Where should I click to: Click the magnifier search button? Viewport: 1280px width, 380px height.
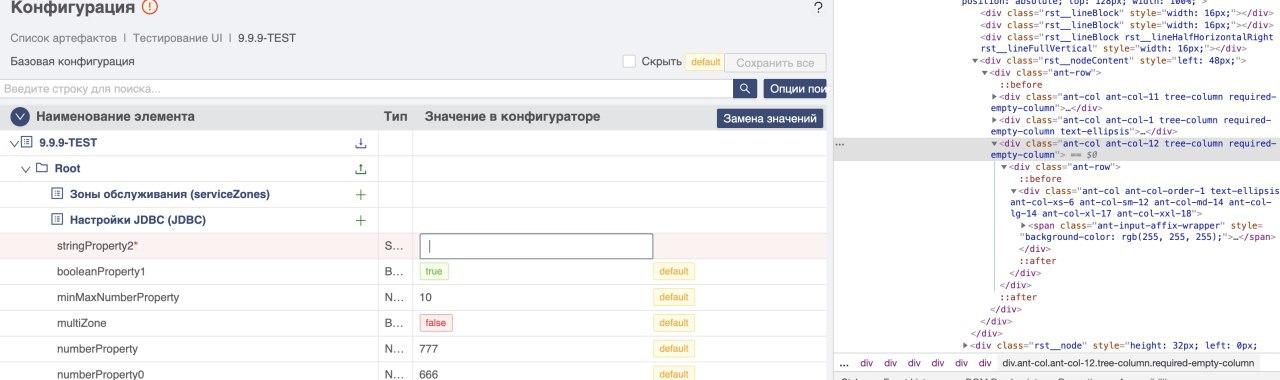(745, 89)
